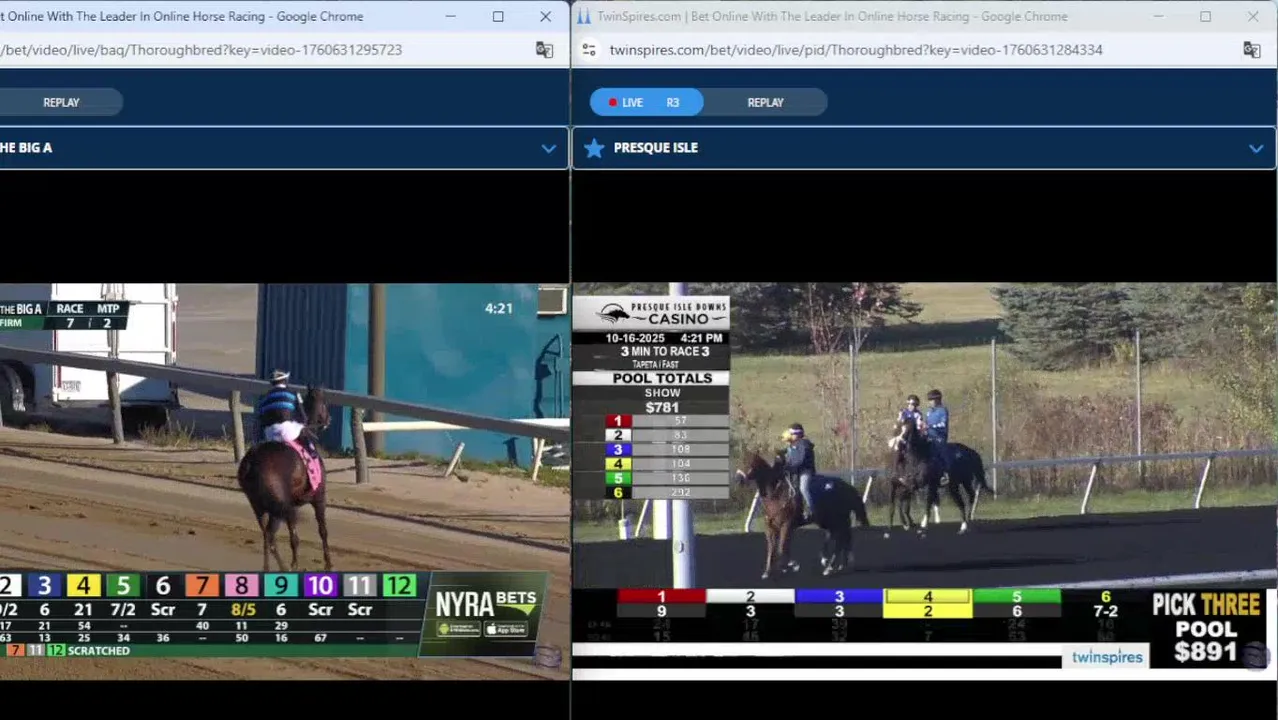Open site information icon beside twinspires.com URL
This screenshot has width=1278, height=720.
point(589,50)
